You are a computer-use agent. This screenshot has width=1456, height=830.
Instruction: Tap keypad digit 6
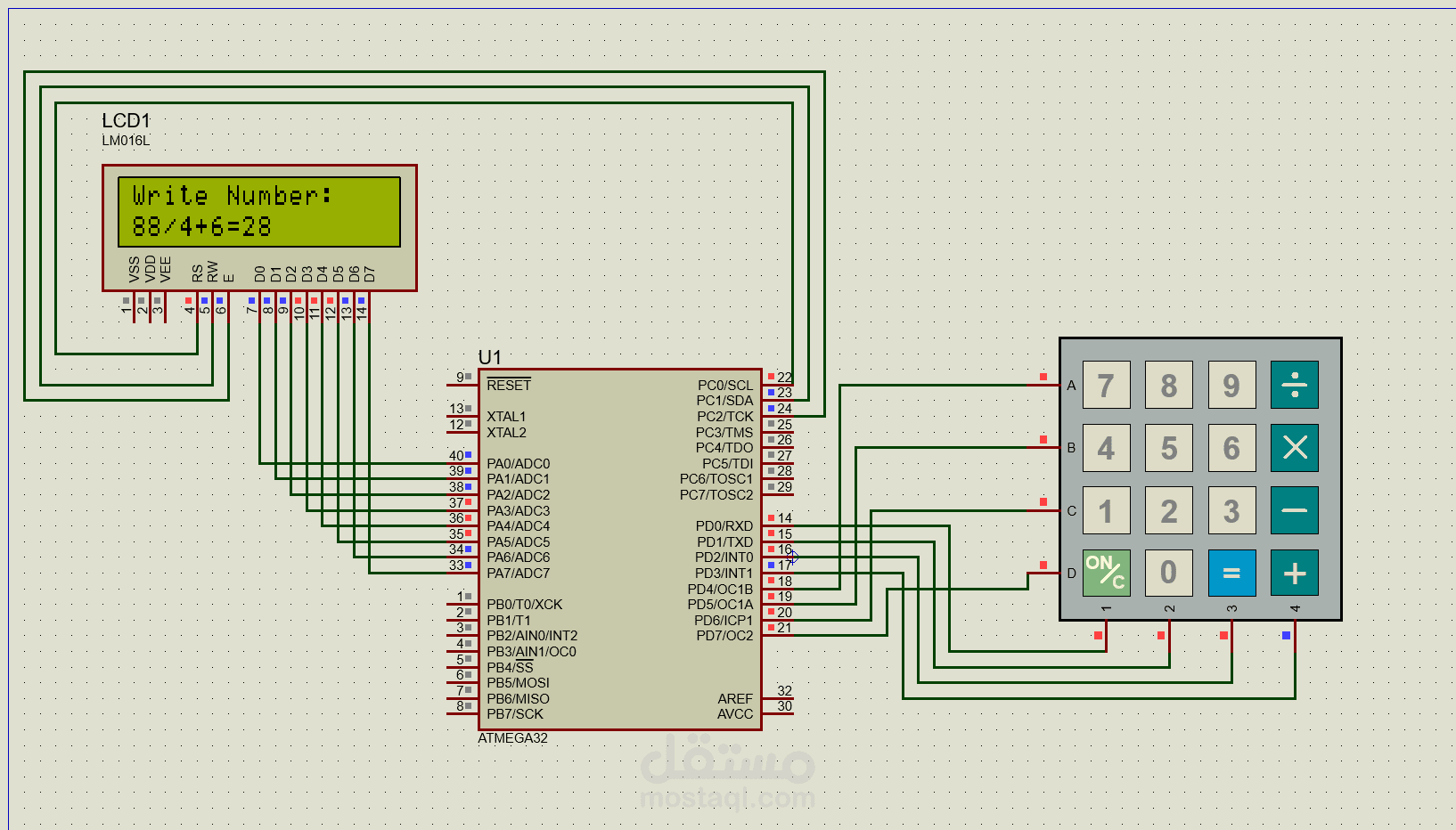point(1231,447)
